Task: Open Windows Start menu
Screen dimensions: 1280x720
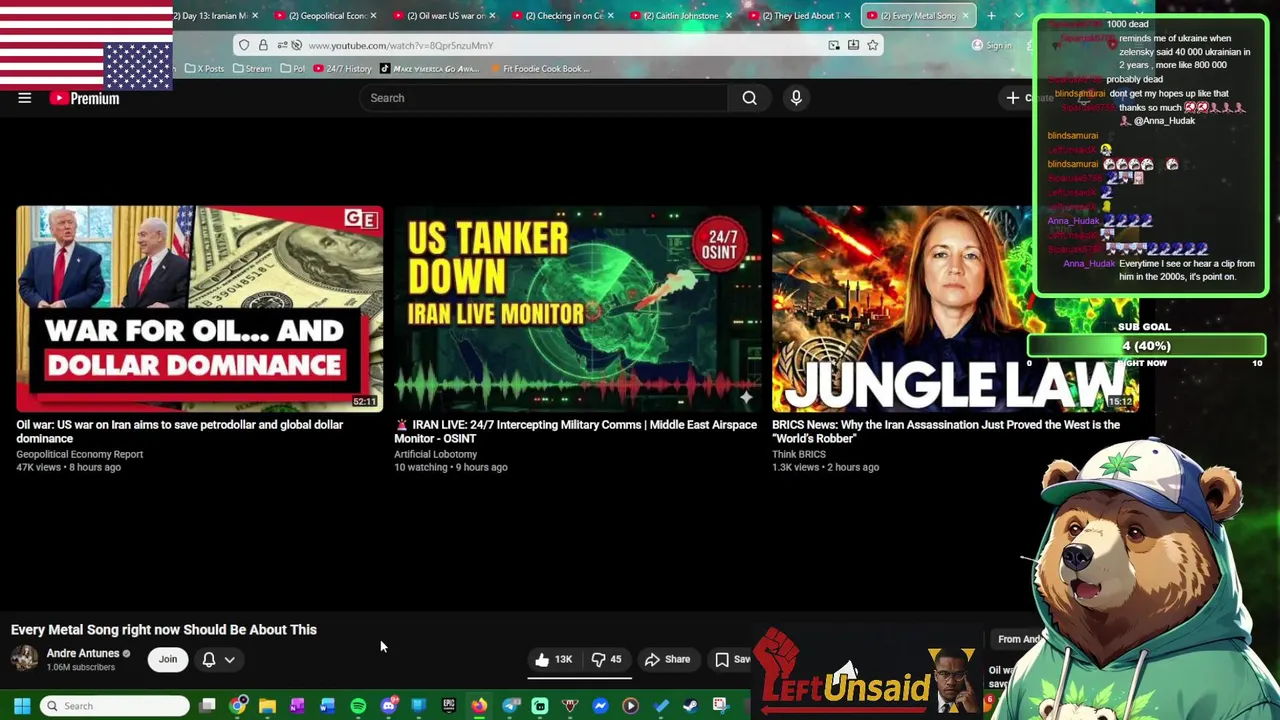Action: [22, 706]
